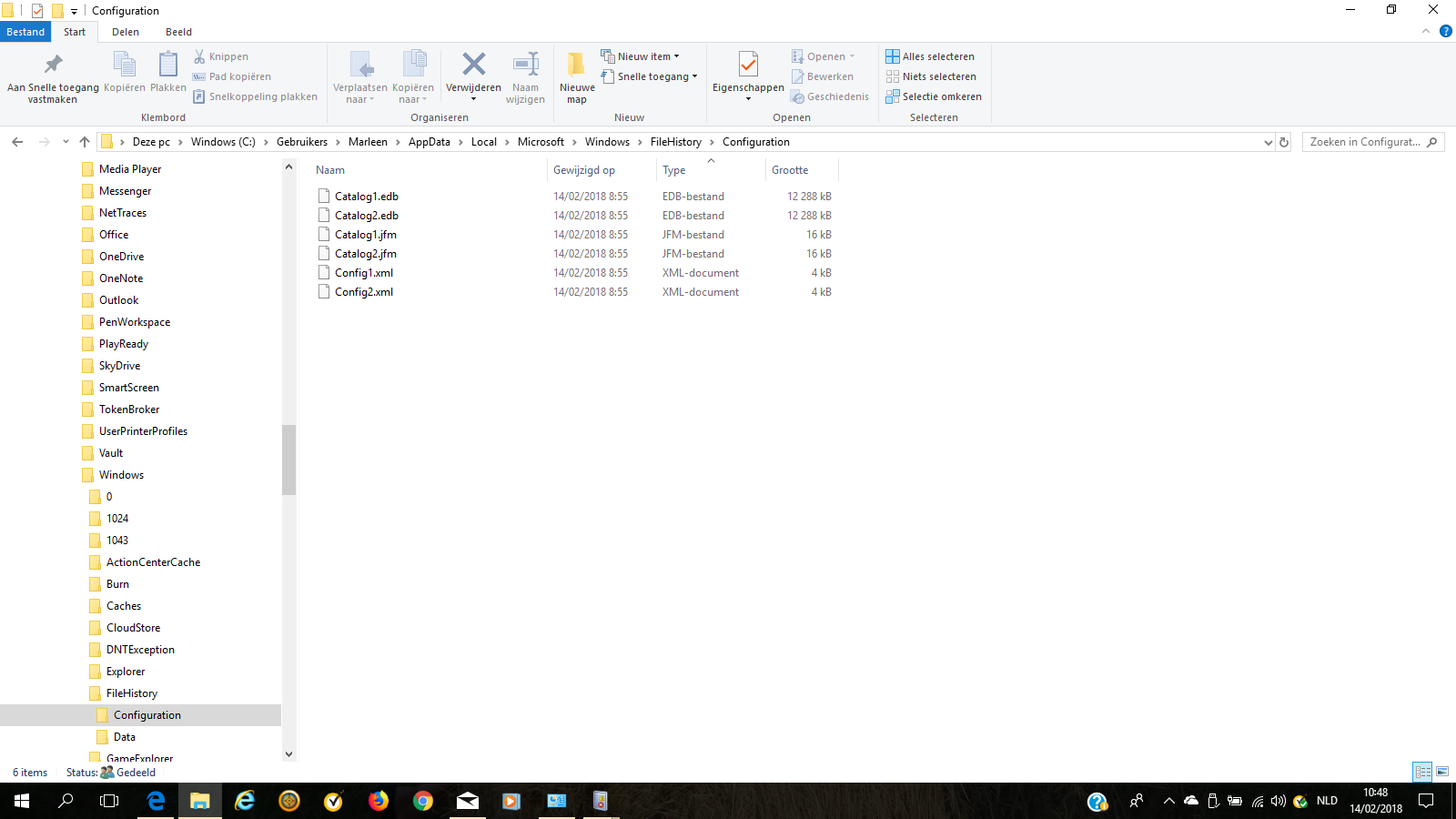Switch to the details view icon
1456x819 pixels.
pyautogui.click(x=1422, y=772)
